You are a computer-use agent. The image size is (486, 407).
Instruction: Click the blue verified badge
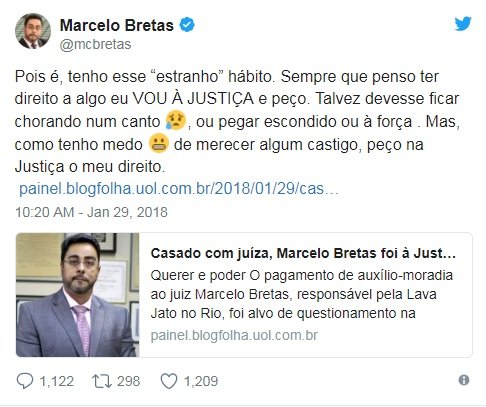[x=187, y=25]
